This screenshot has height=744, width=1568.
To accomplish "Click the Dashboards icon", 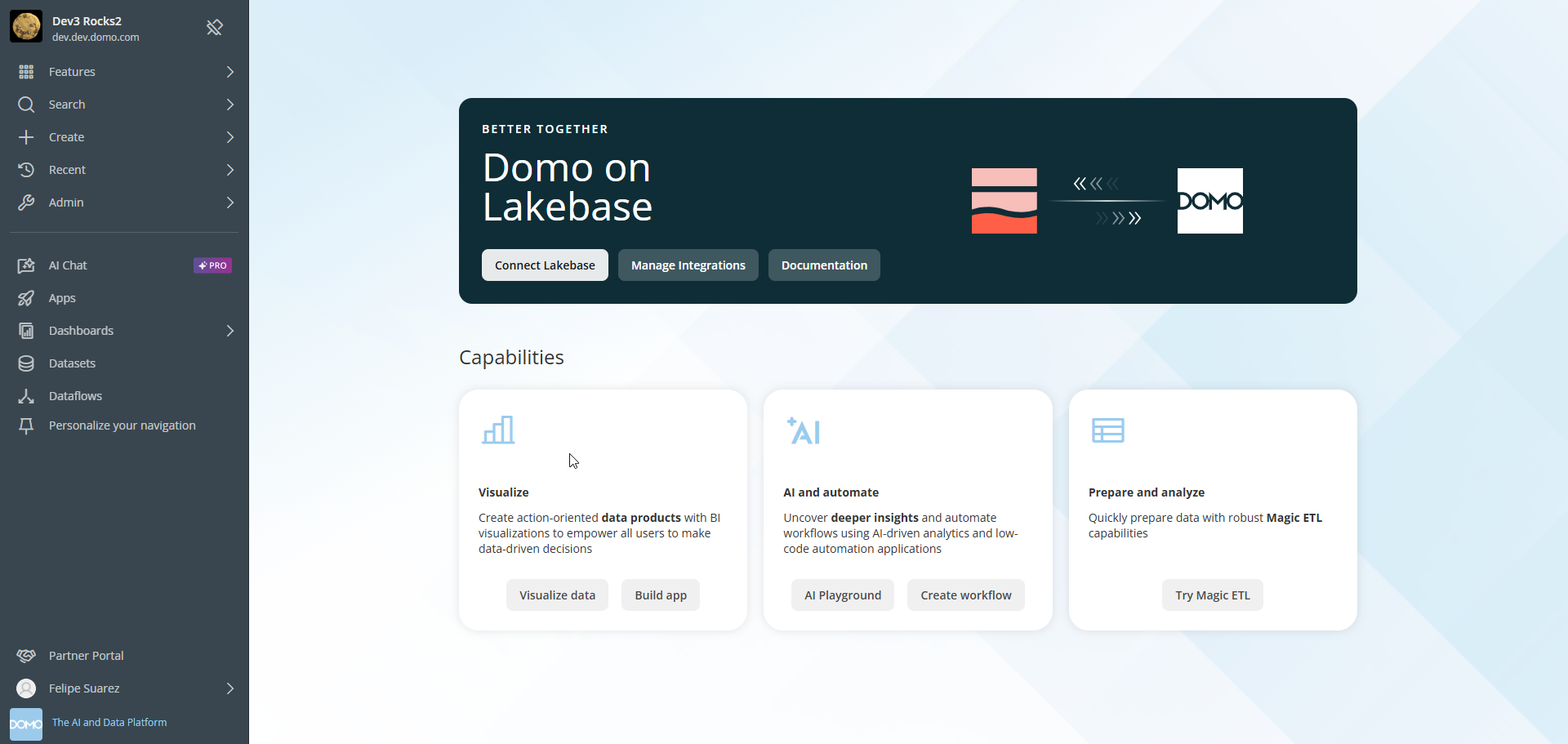I will point(26,331).
